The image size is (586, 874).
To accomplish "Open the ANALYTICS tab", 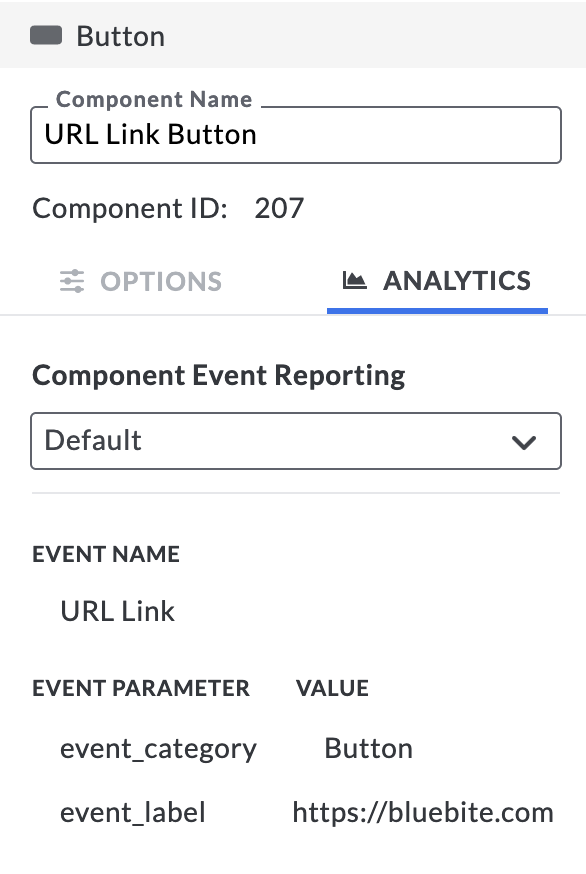I will click(x=437, y=281).
